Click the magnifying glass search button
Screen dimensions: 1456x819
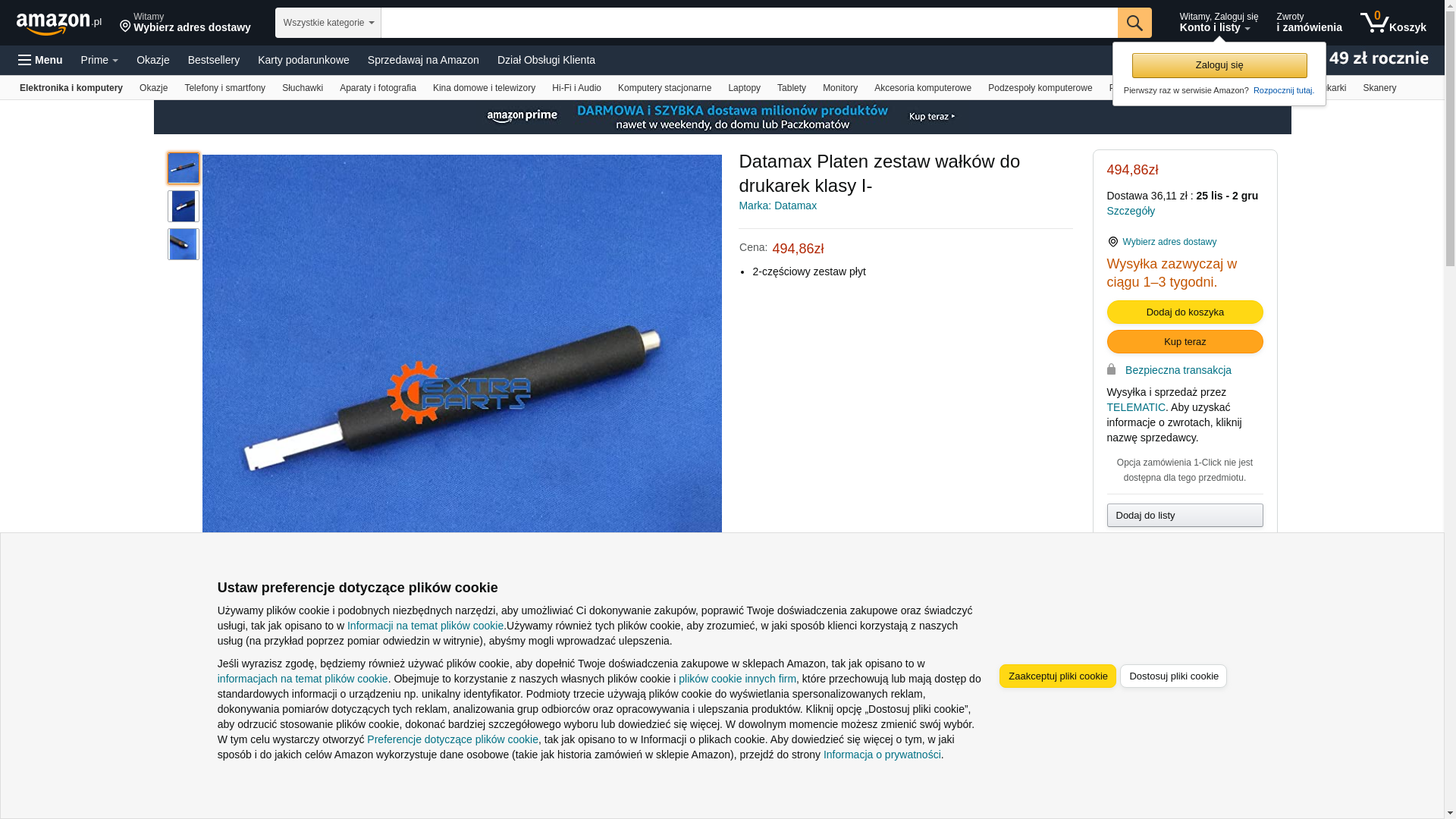click(x=1134, y=23)
